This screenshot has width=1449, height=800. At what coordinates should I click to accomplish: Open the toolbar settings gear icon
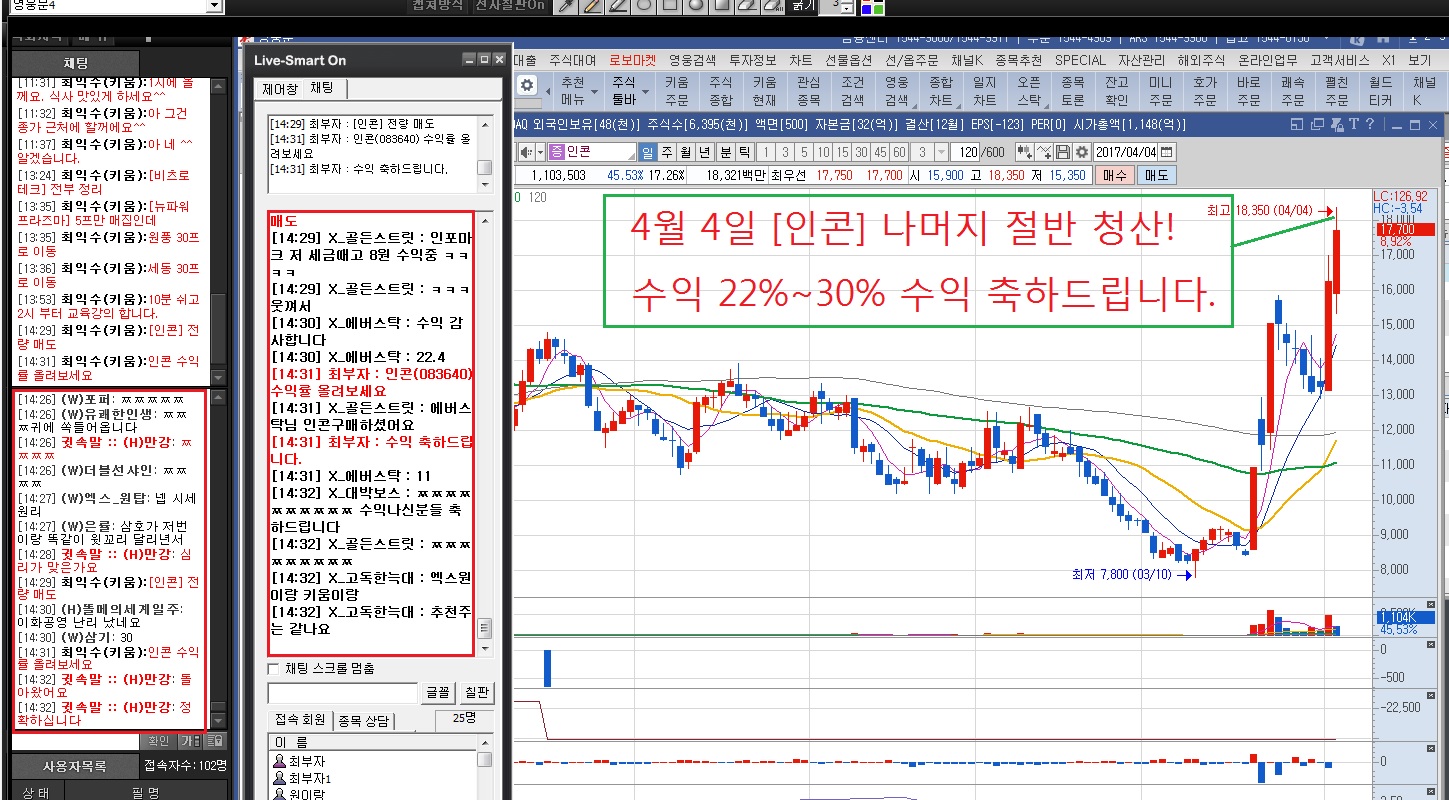click(x=527, y=84)
